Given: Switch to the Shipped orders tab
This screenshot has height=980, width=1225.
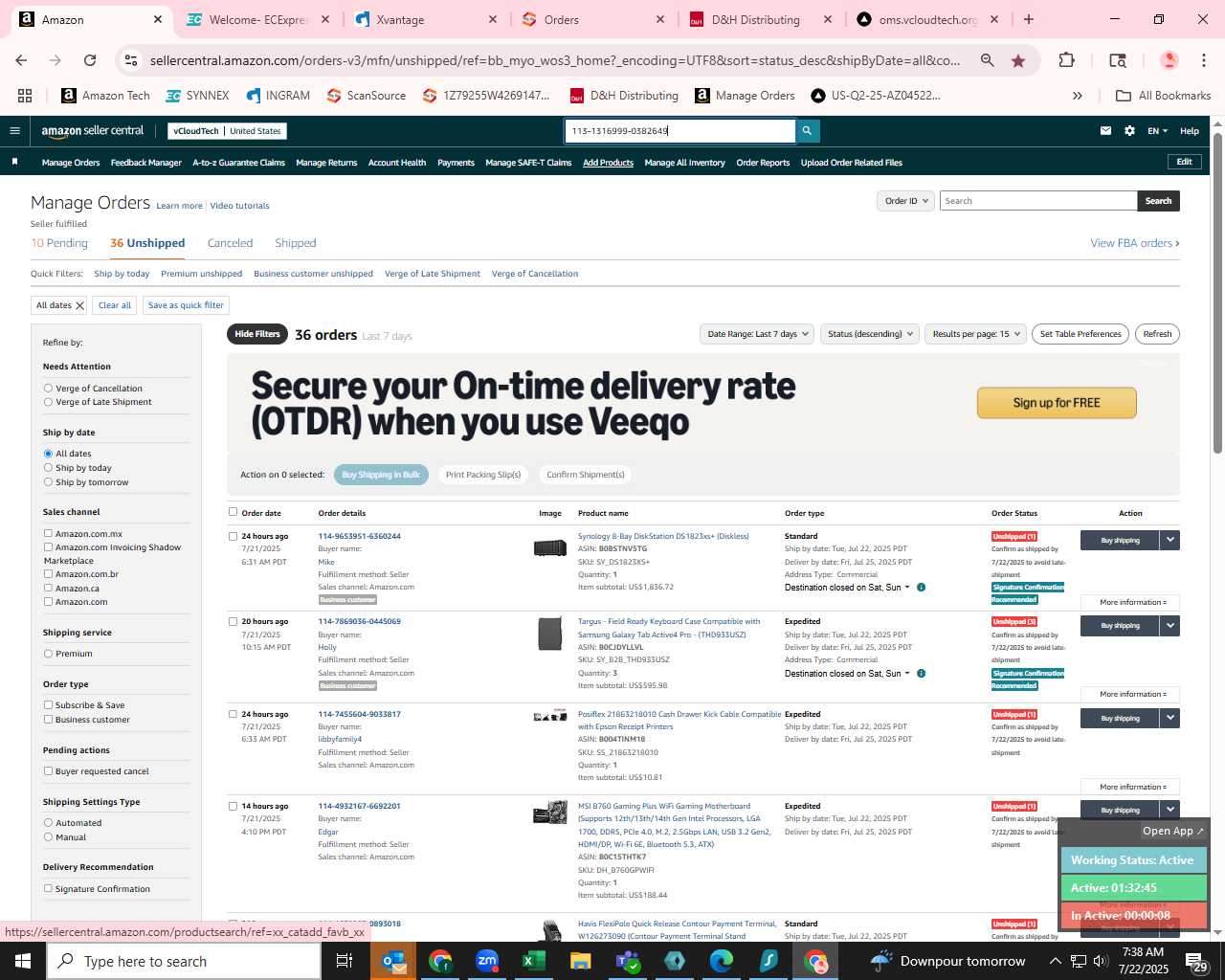Looking at the screenshot, I should click(295, 243).
